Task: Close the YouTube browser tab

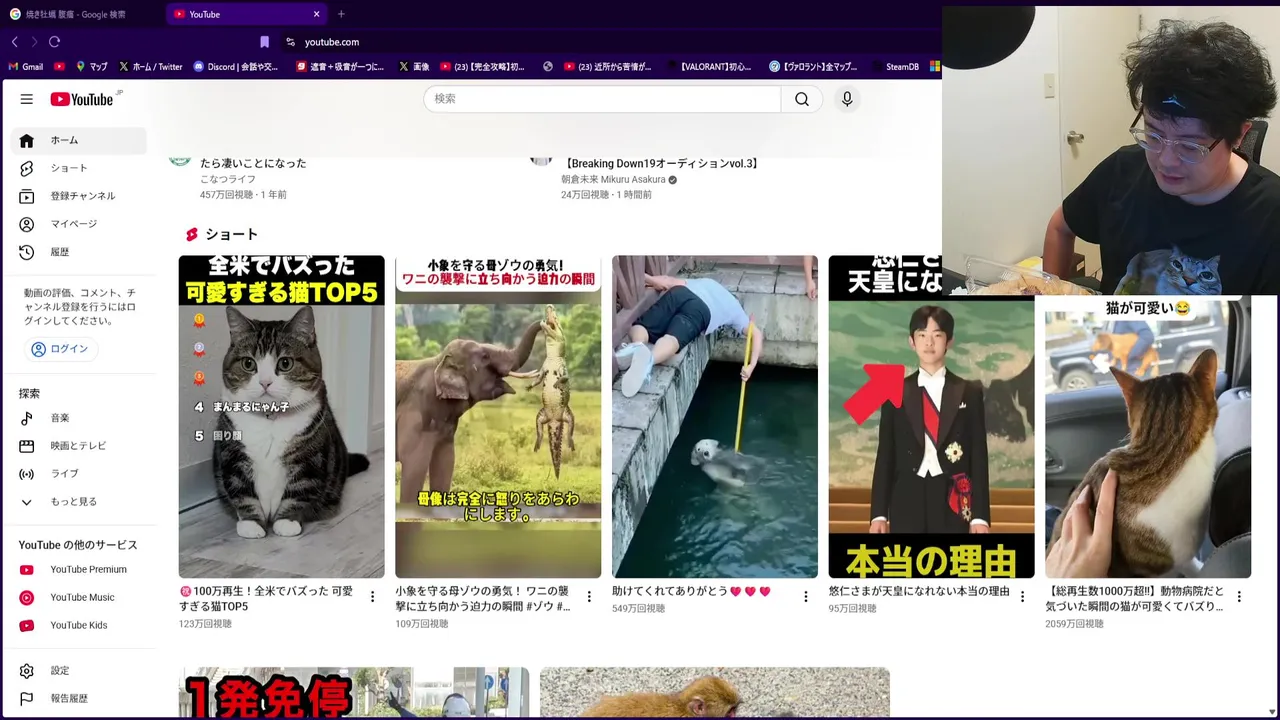Action: [316, 14]
